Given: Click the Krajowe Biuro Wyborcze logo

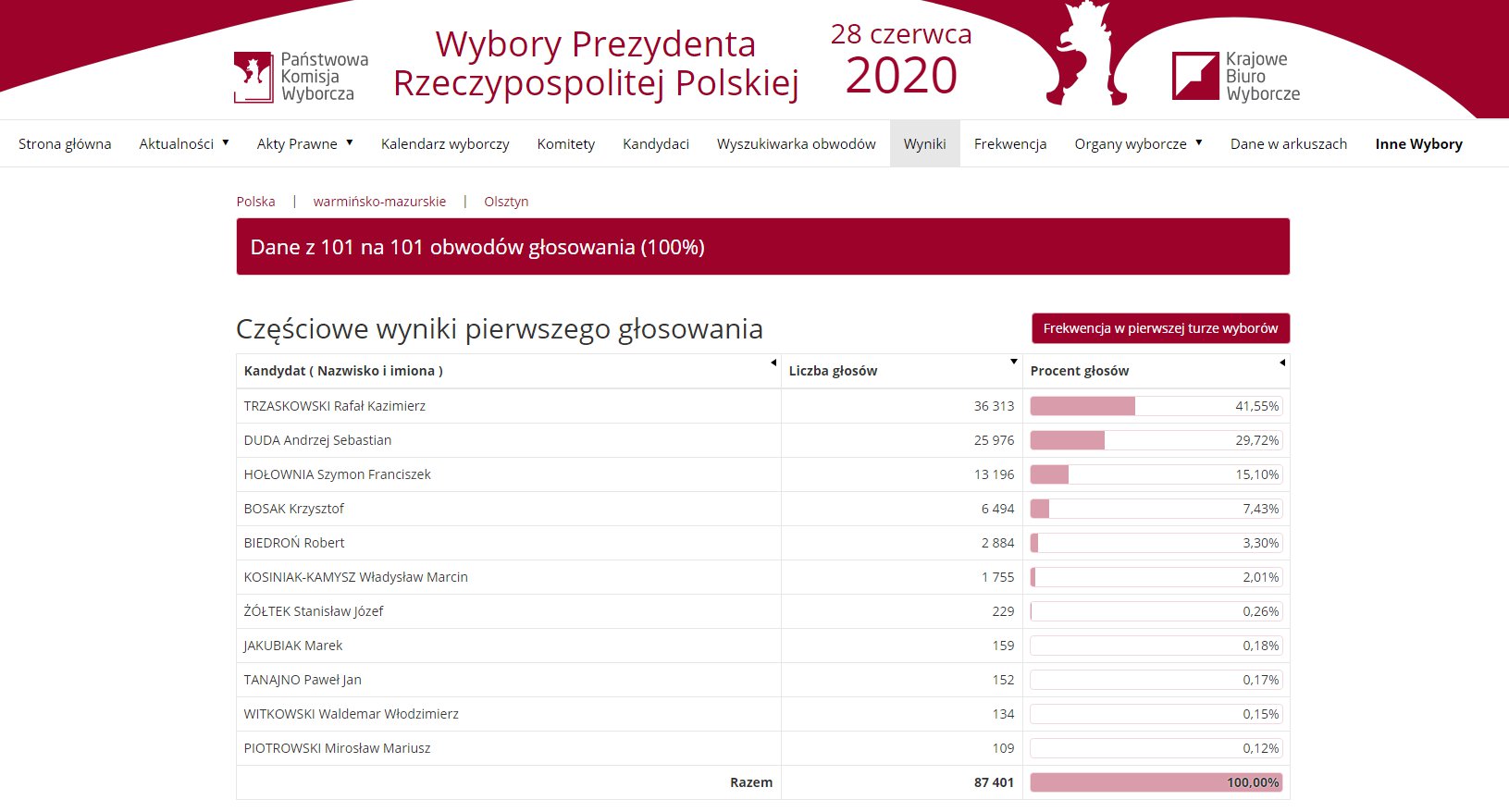Looking at the screenshot, I should point(1236,76).
